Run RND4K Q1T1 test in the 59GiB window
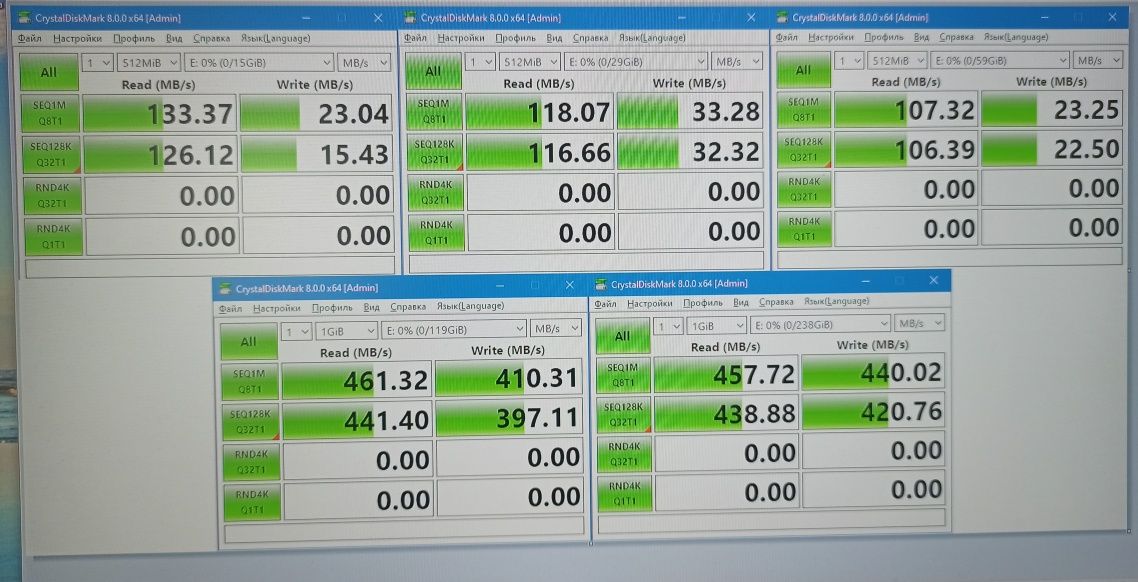1138x582 pixels. [805, 229]
